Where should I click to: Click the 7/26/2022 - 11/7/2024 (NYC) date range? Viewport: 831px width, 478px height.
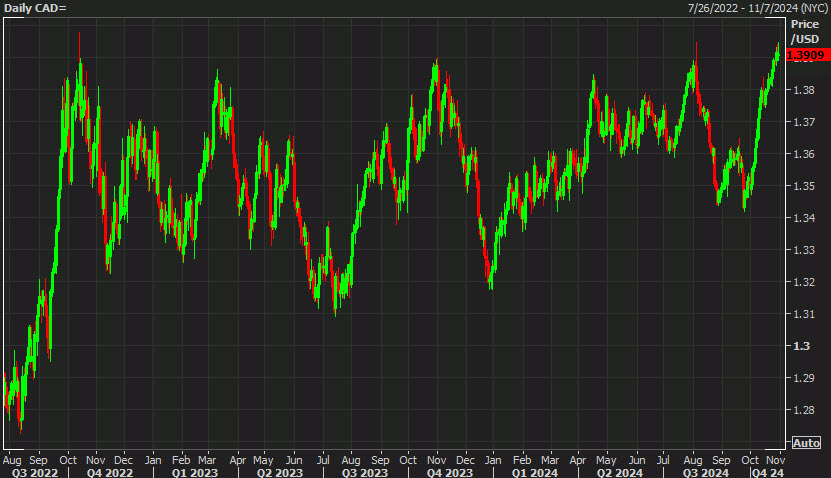click(757, 8)
